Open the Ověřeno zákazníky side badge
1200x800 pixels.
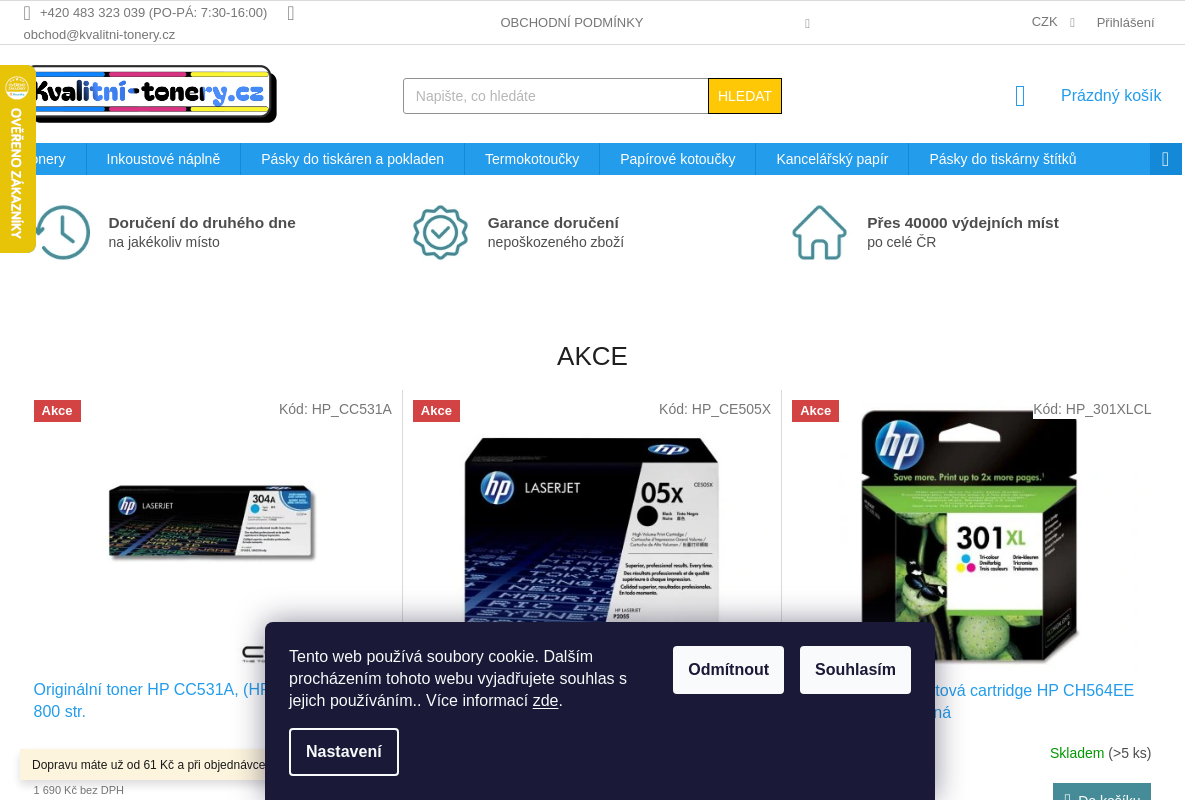(16, 160)
